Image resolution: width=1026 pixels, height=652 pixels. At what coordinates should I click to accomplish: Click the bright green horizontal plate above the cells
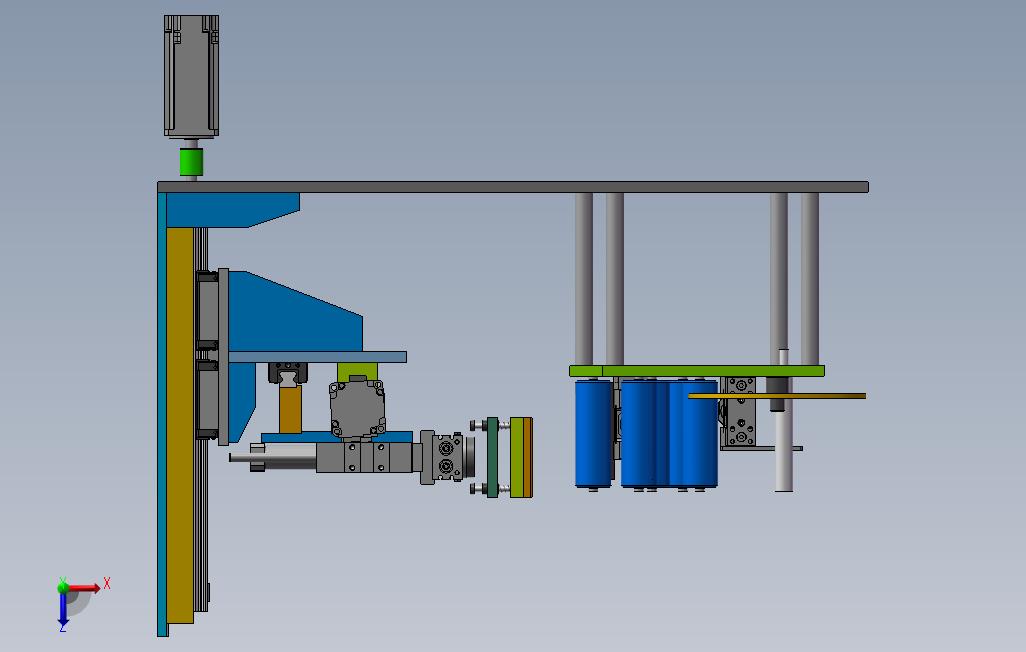pos(697,371)
